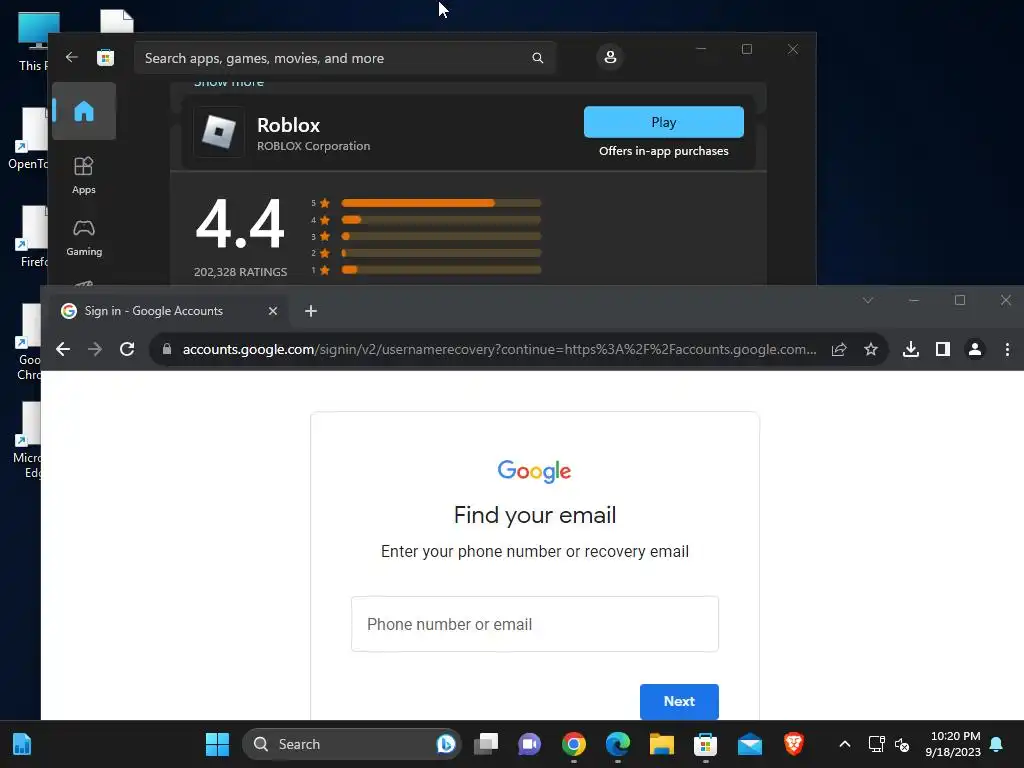
Task: View site information lock icon
Action: click(x=167, y=349)
